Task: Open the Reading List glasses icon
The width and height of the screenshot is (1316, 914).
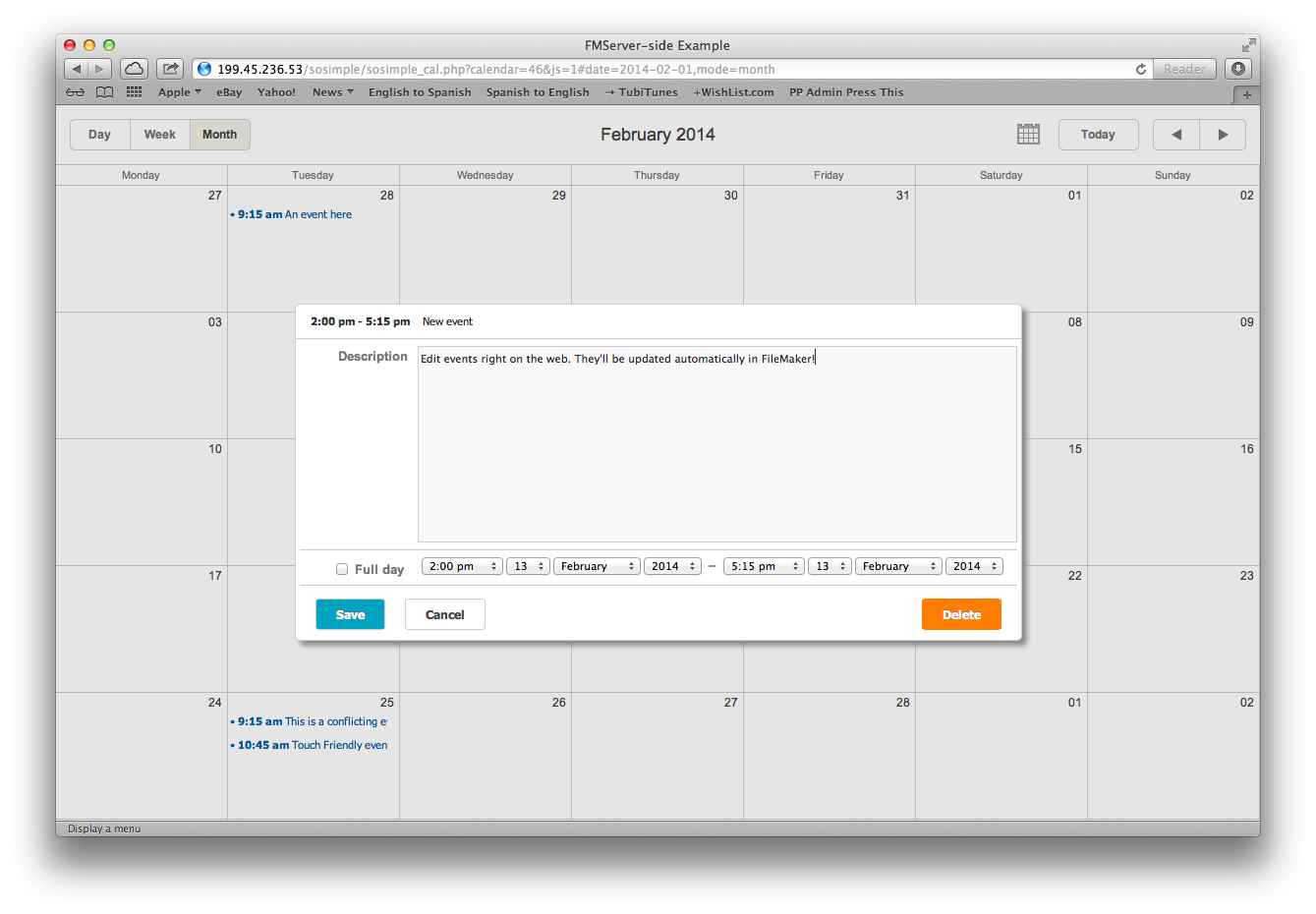Action: coord(76,92)
